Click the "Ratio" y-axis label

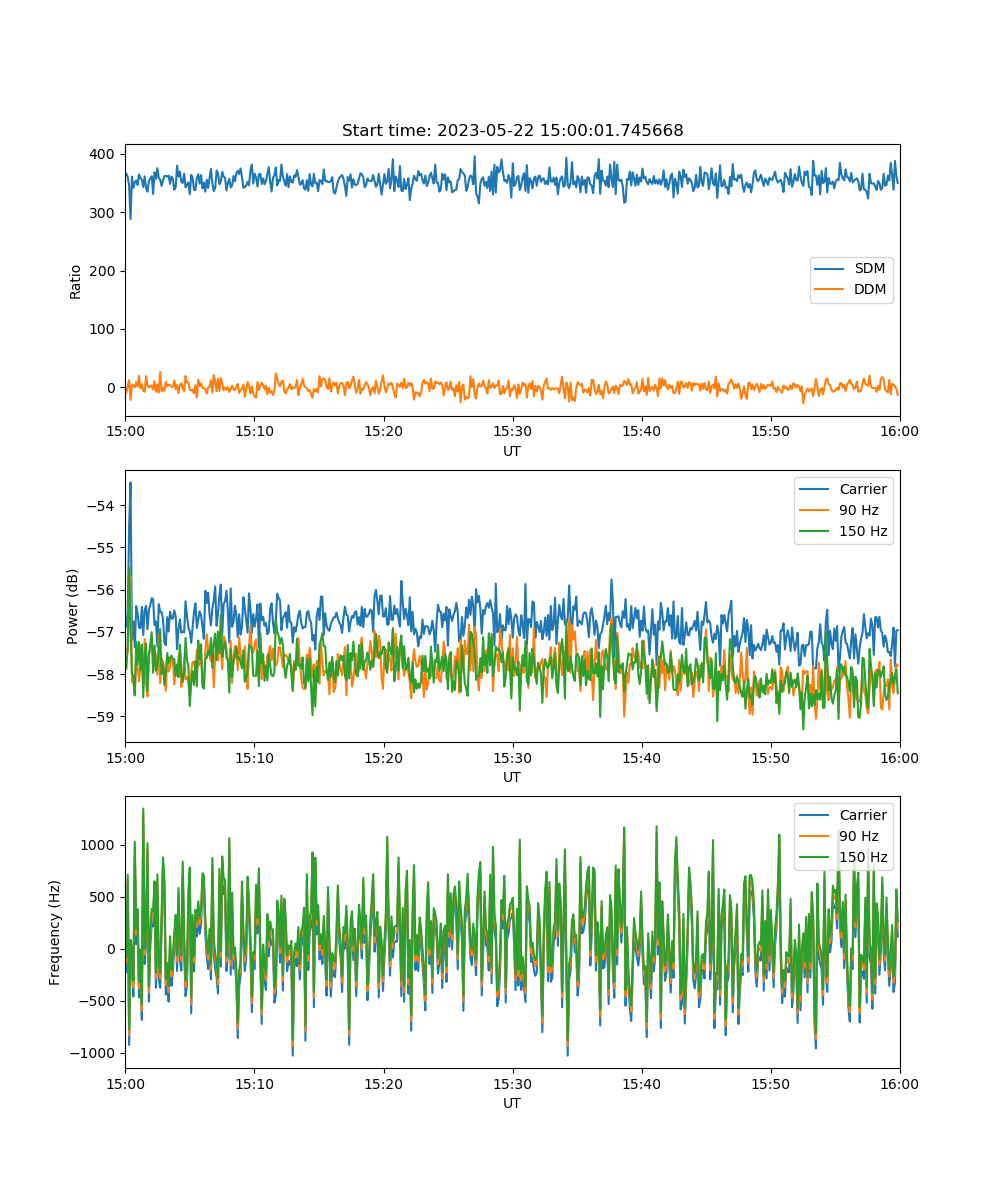click(x=75, y=281)
